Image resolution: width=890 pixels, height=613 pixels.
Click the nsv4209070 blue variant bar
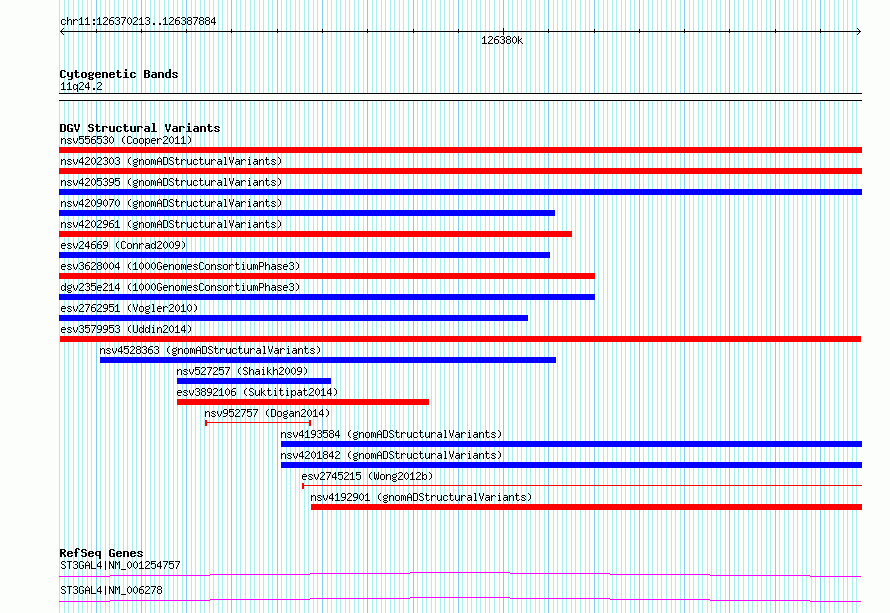click(307, 213)
